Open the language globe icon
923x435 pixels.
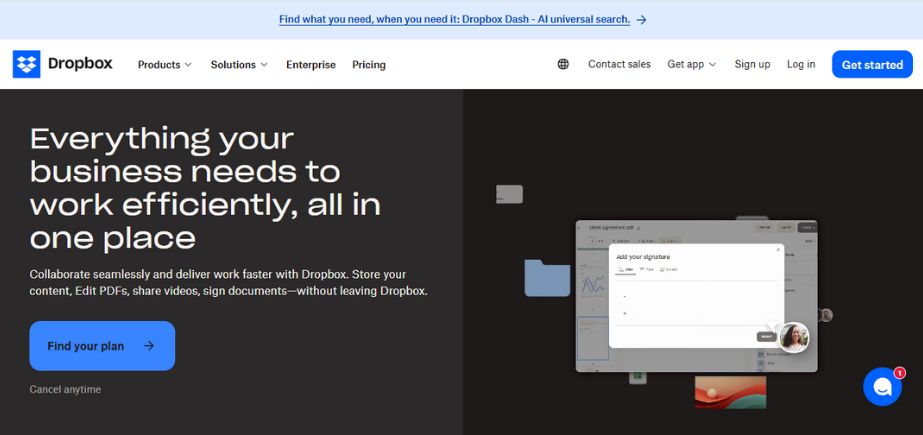(x=563, y=64)
